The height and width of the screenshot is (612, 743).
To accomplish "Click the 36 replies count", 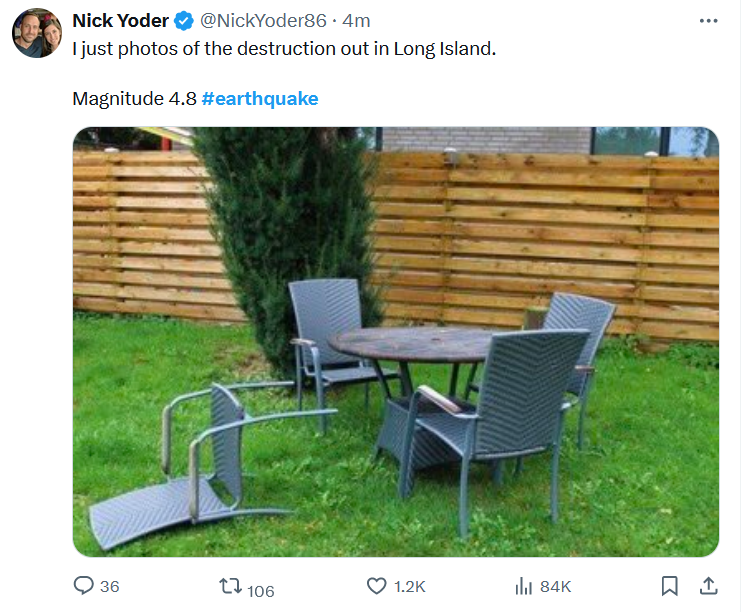I will 110,587.
